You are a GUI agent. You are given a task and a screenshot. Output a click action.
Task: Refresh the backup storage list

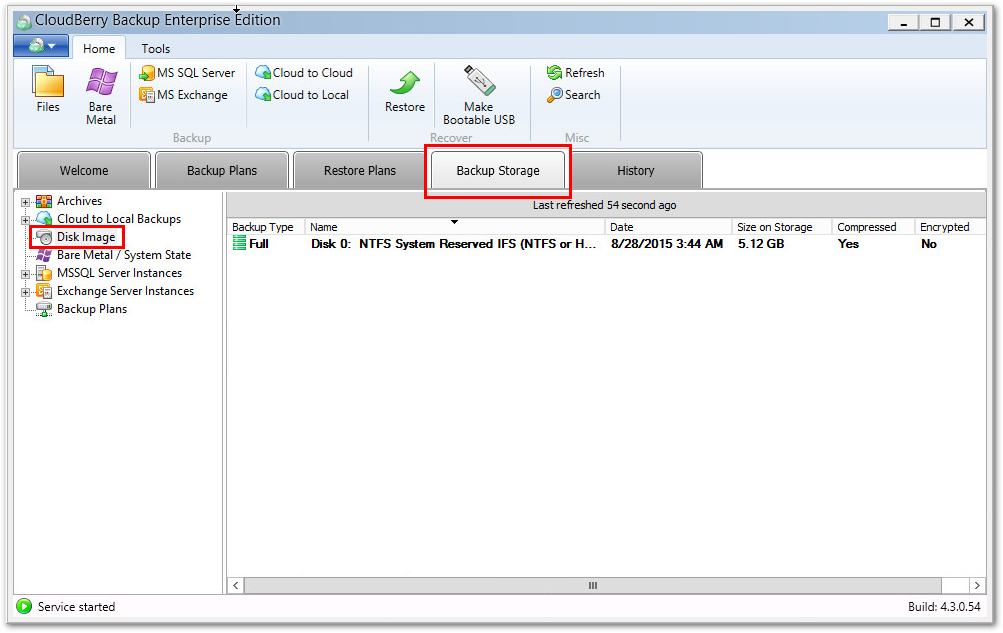[x=576, y=72]
